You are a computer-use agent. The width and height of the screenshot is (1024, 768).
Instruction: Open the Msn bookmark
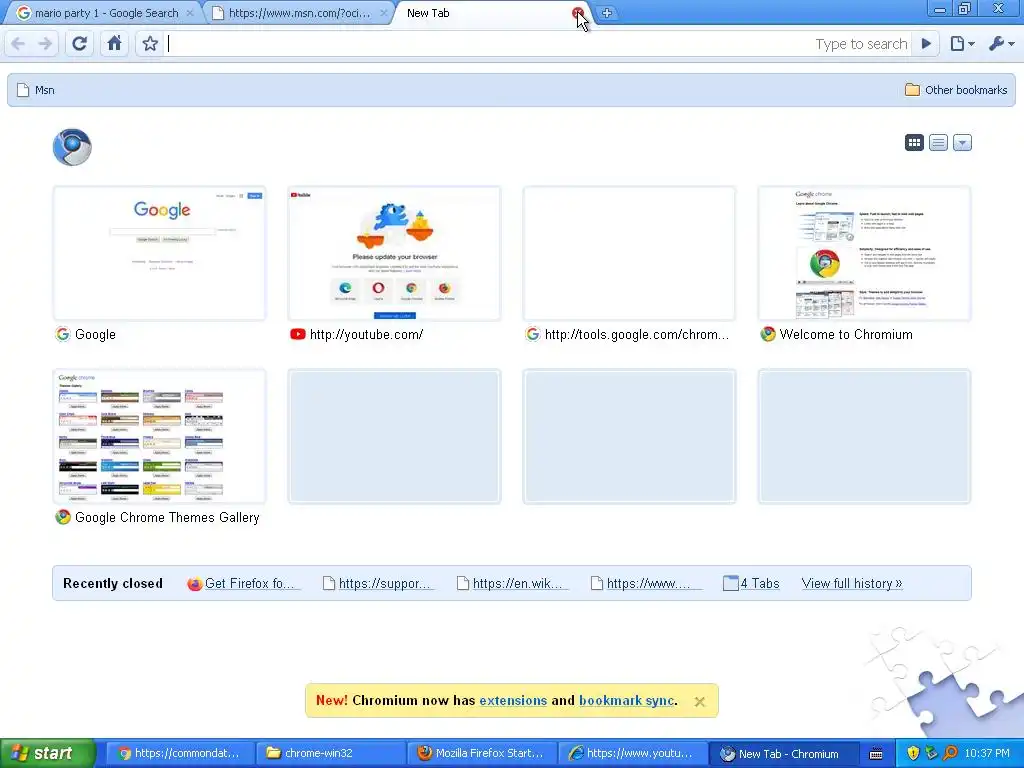tap(36, 90)
